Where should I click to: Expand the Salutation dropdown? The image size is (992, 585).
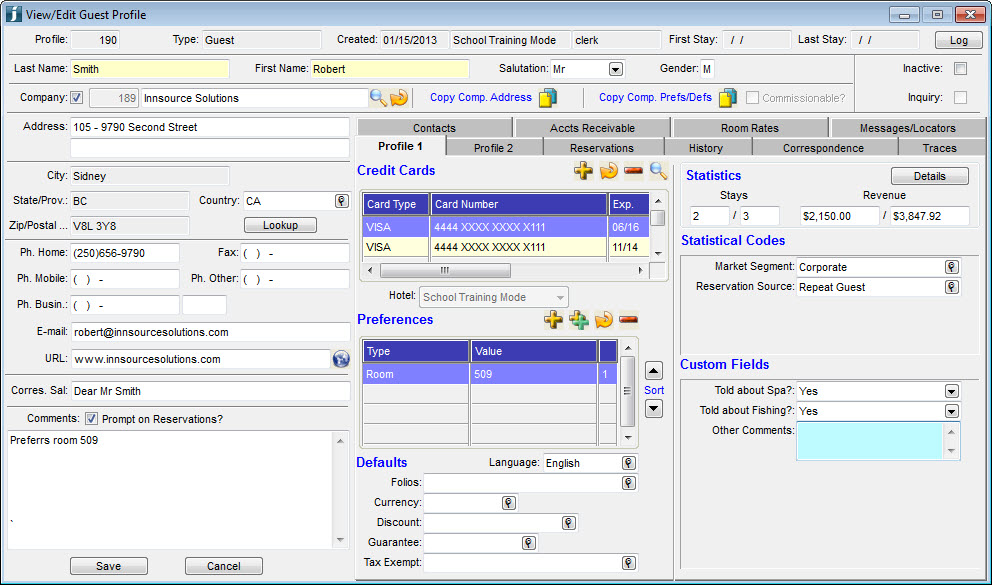click(x=616, y=69)
